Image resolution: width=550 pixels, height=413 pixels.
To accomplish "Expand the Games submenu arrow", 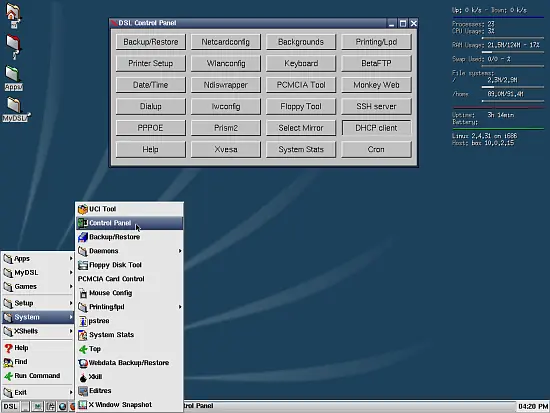I will (x=71, y=287).
